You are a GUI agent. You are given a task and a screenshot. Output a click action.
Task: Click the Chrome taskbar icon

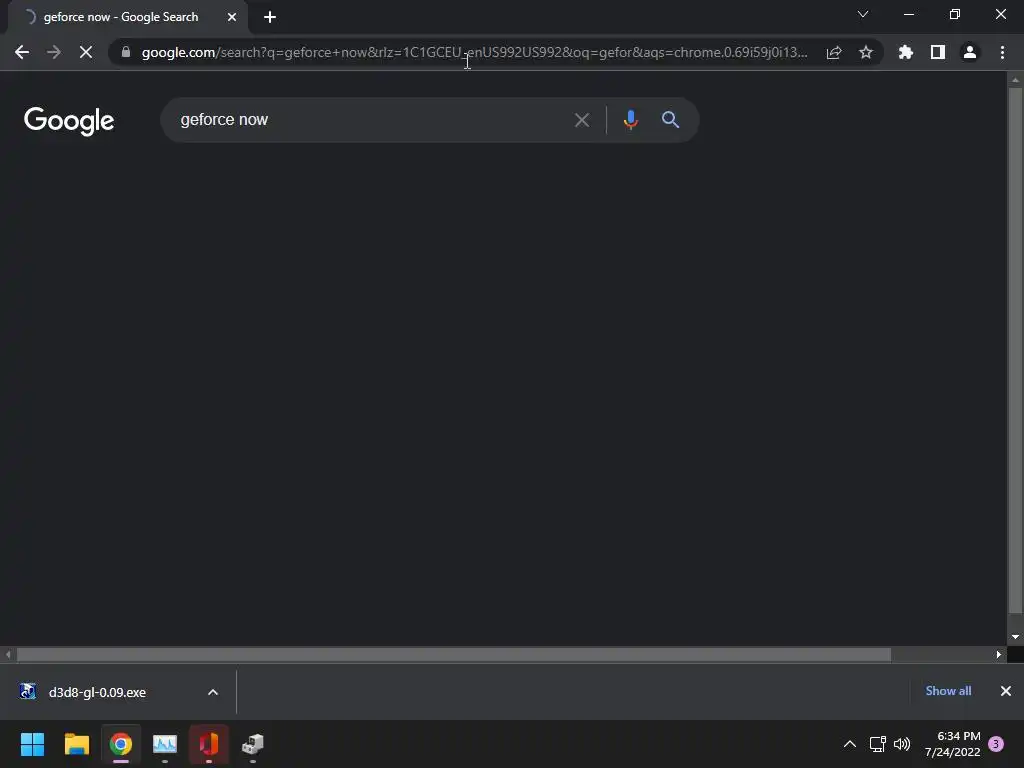pos(121,744)
